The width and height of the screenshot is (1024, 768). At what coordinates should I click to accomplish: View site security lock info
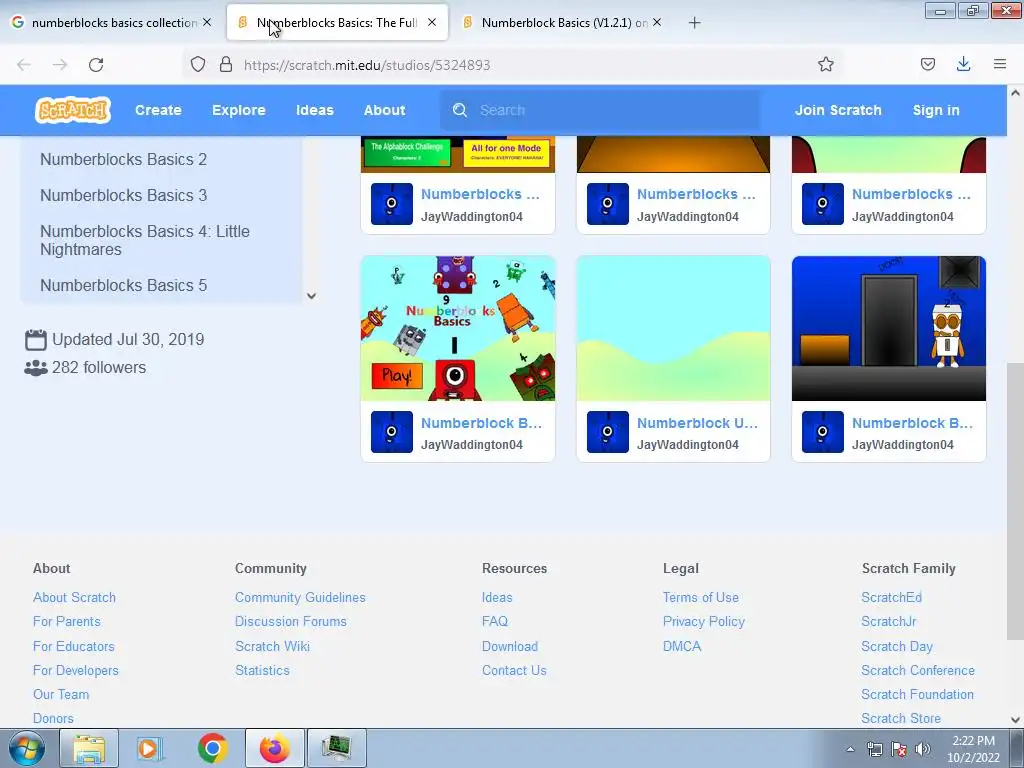pos(226,64)
